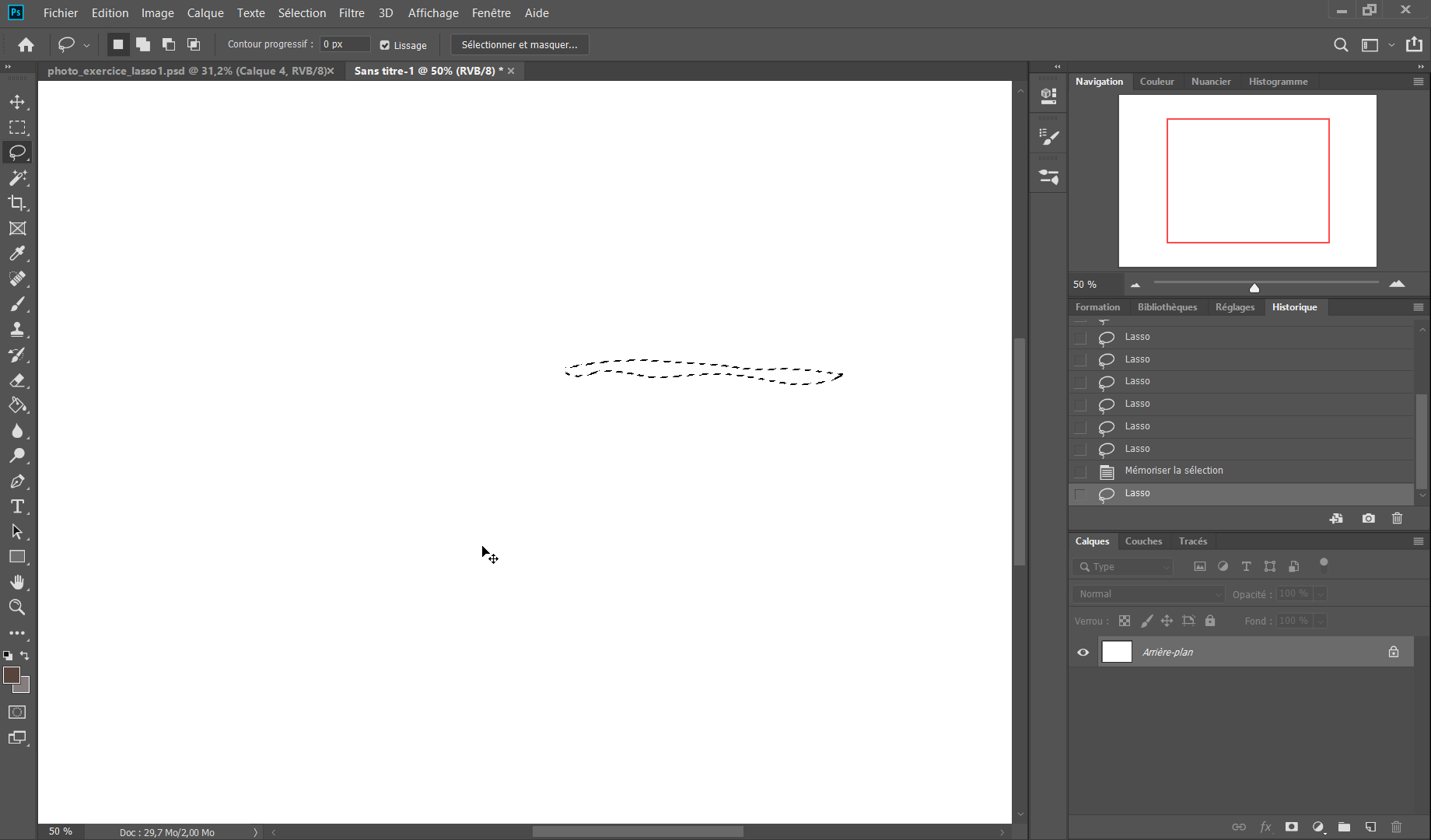Click the Sélectionner et masquer button

[520, 45]
